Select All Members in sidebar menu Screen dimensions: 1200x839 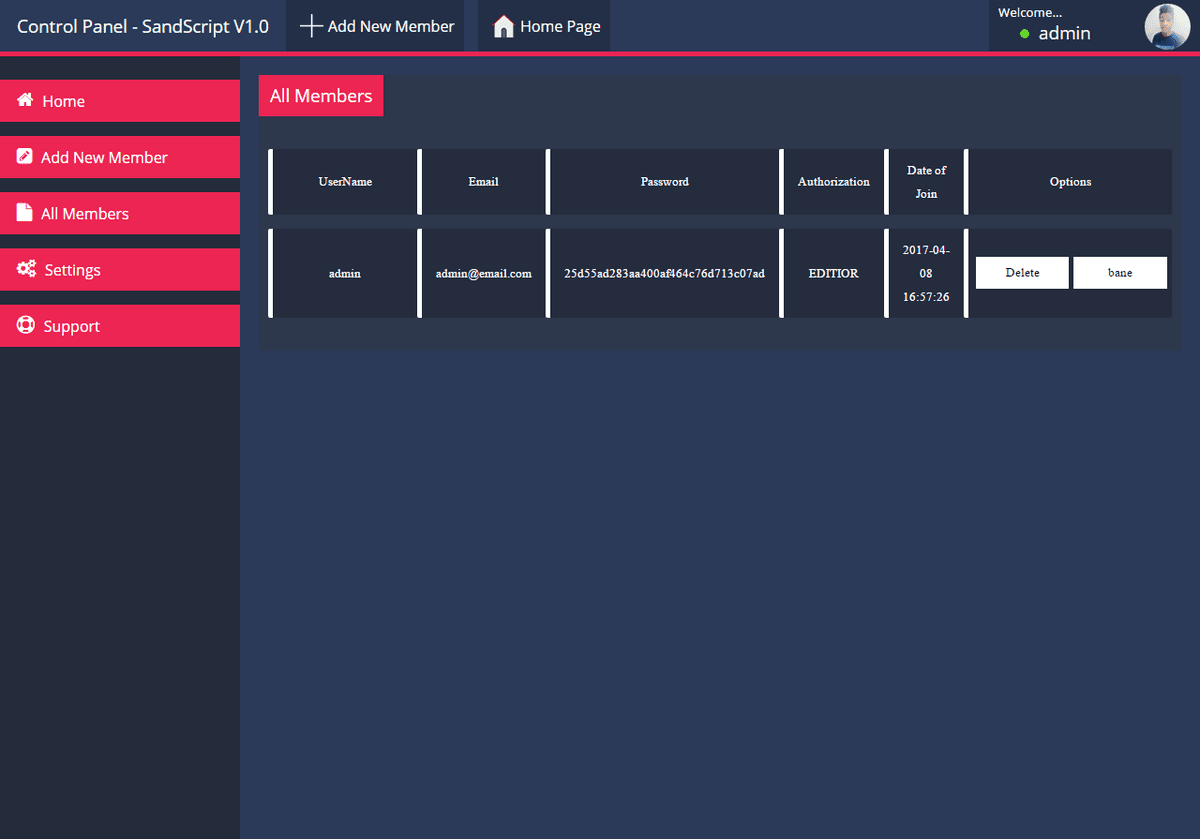85,214
